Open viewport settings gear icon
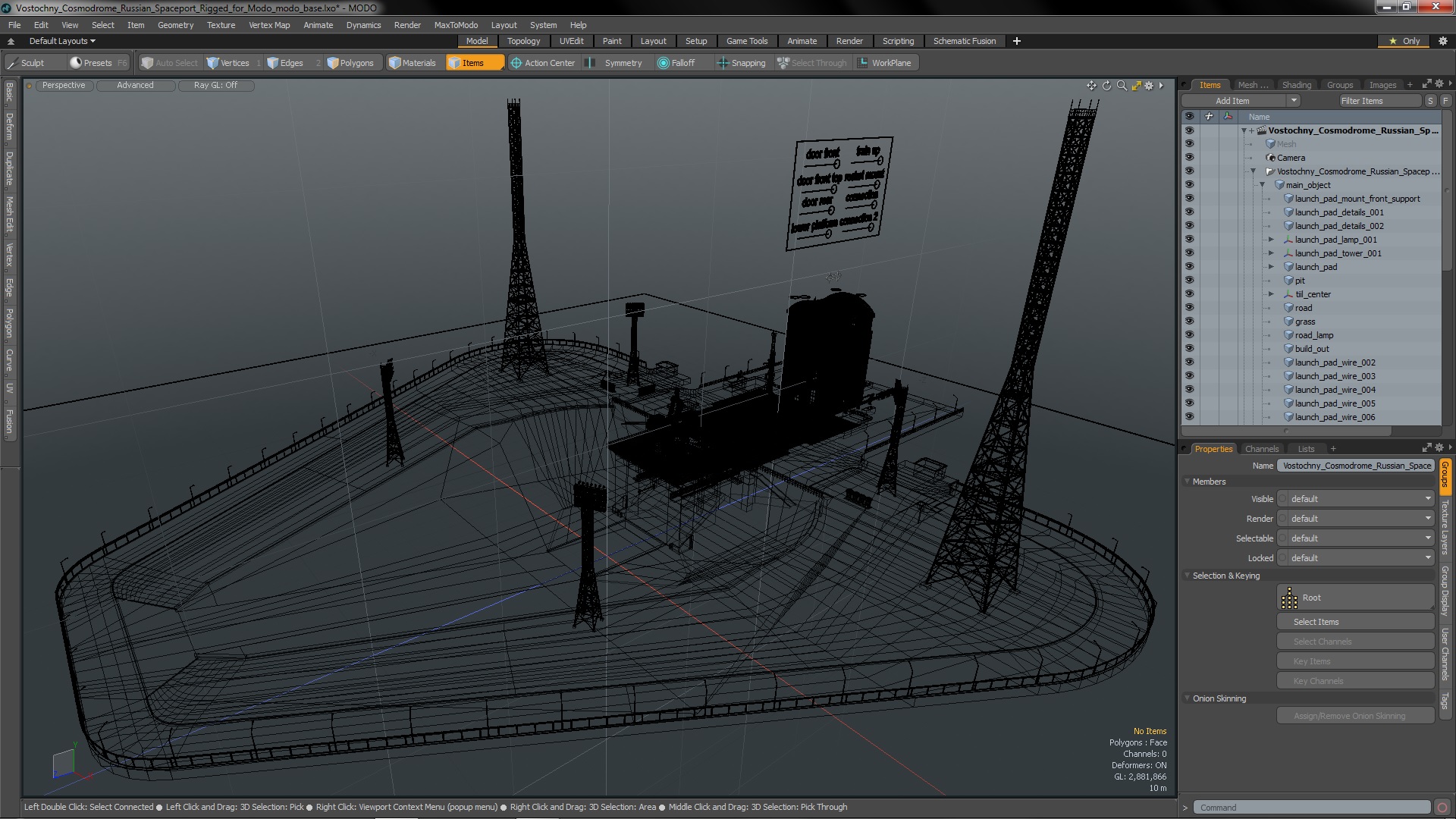1456x819 pixels. coord(1149,86)
